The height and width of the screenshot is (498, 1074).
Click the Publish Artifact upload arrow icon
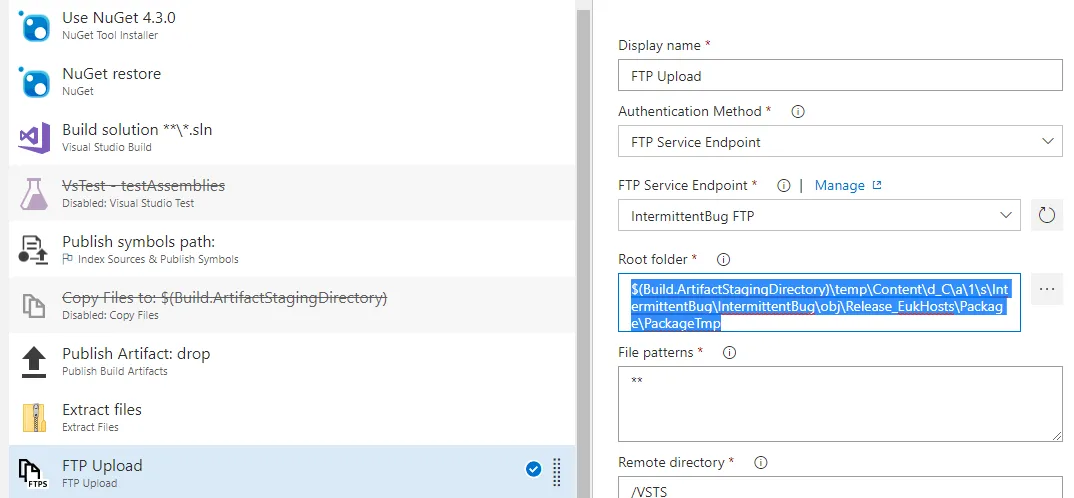pyautogui.click(x=35, y=362)
